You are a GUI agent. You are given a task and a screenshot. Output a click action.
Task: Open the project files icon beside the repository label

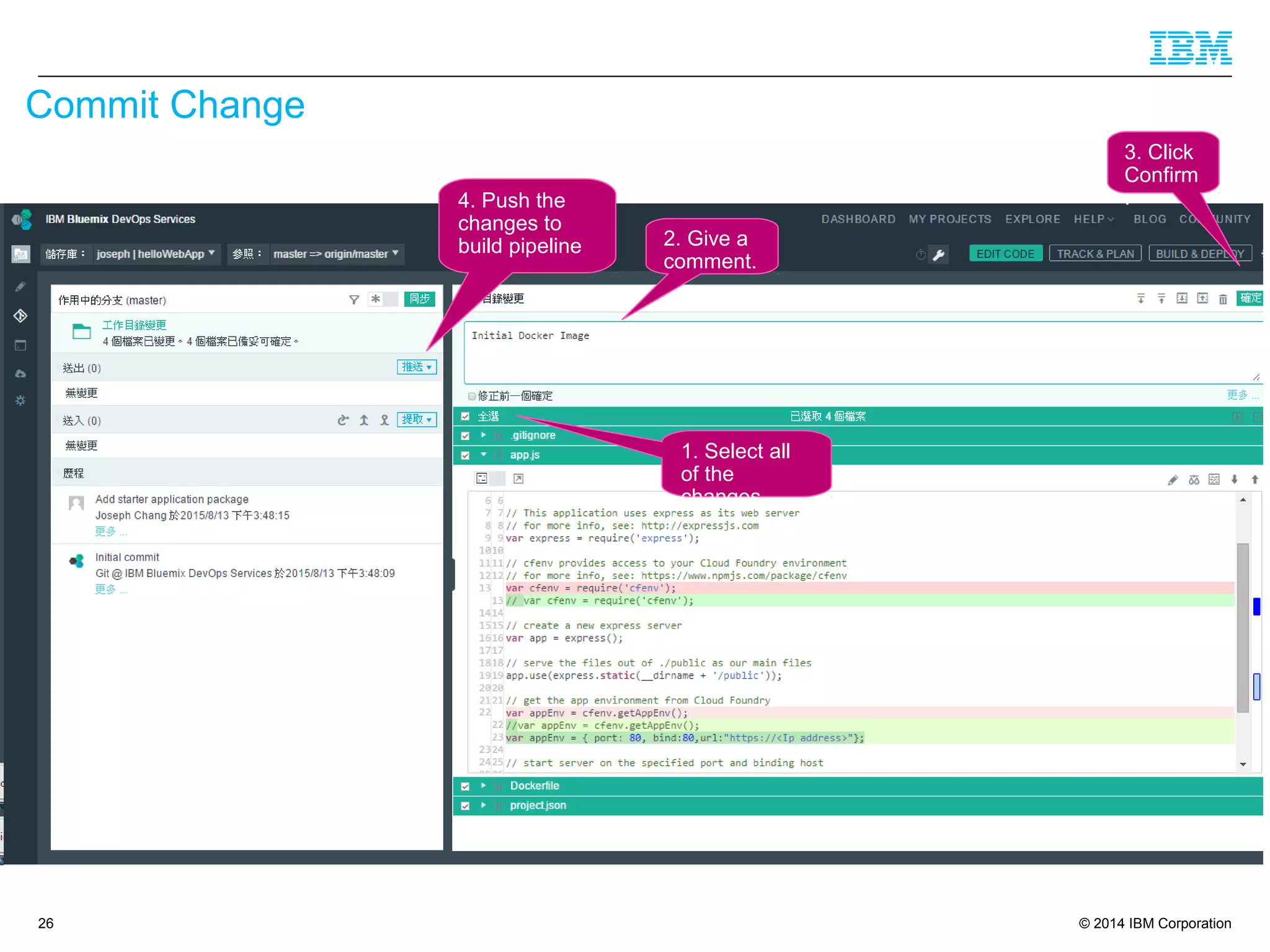20,254
